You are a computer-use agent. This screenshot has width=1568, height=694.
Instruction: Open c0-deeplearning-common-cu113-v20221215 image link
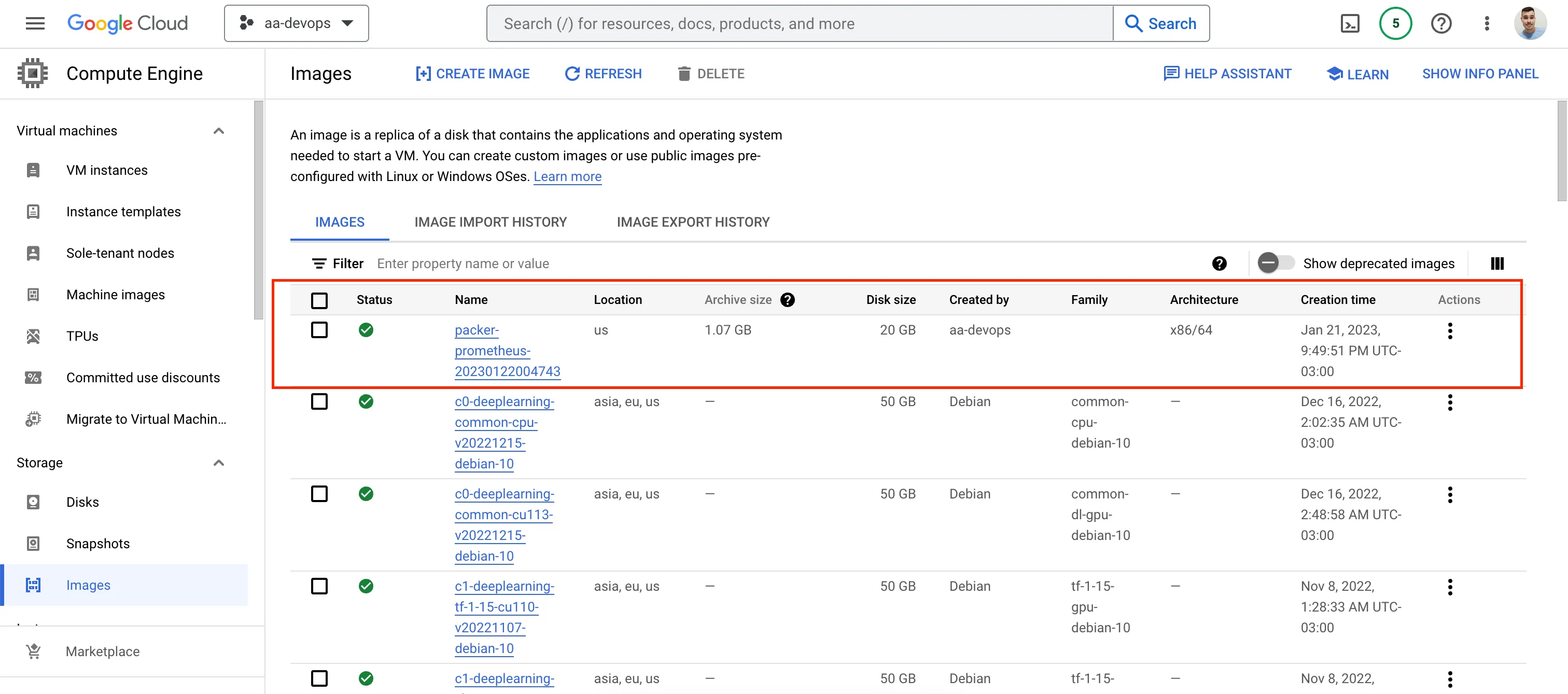click(x=504, y=525)
